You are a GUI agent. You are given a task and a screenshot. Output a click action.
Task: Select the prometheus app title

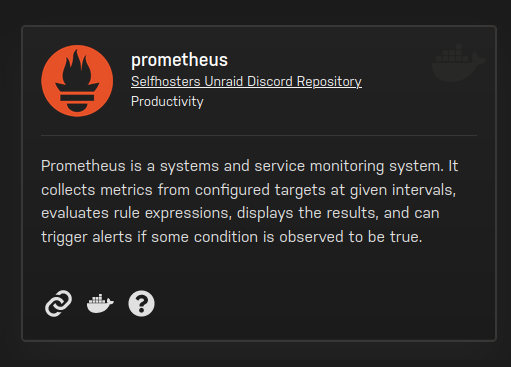tap(179, 60)
